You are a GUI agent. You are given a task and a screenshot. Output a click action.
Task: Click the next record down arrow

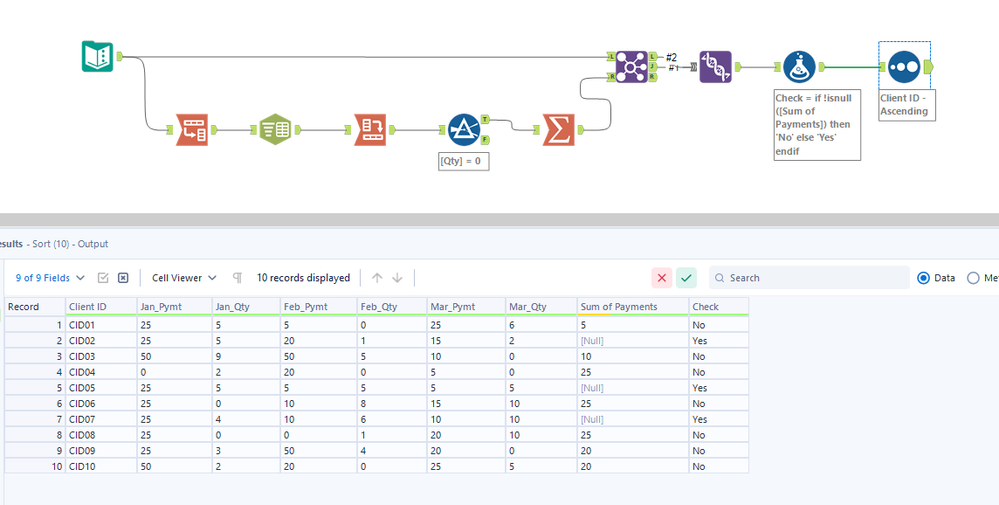(x=398, y=278)
